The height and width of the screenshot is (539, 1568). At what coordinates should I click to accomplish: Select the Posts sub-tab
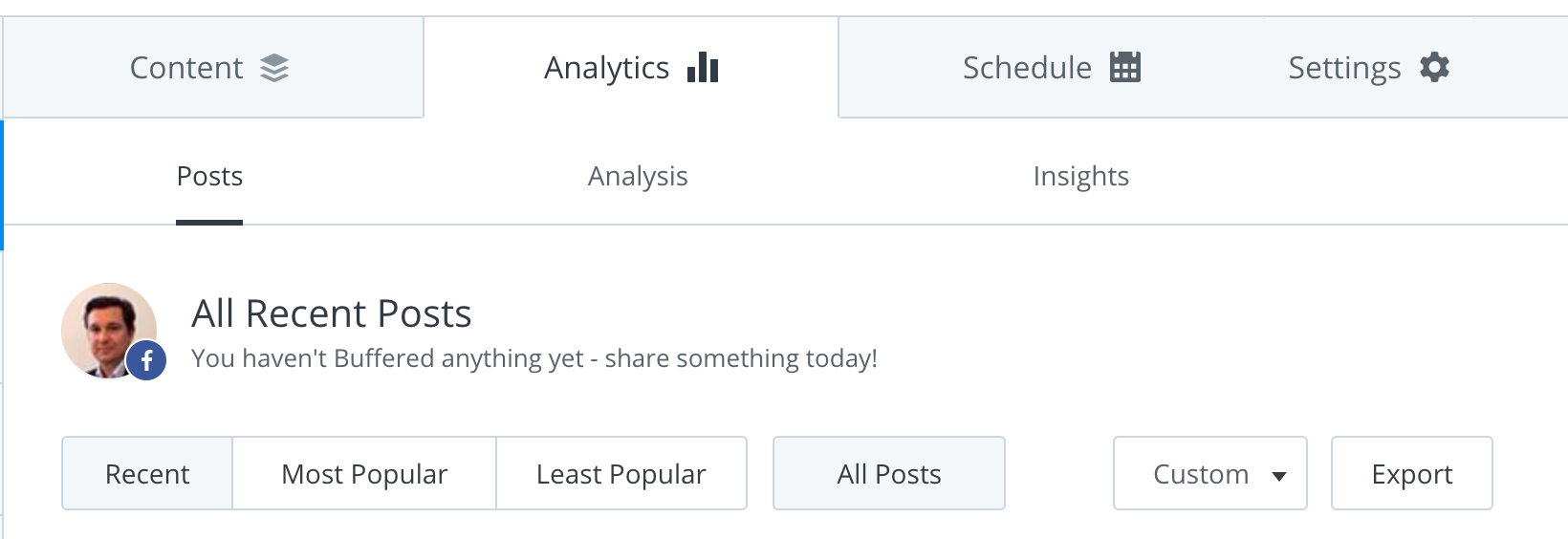(209, 176)
